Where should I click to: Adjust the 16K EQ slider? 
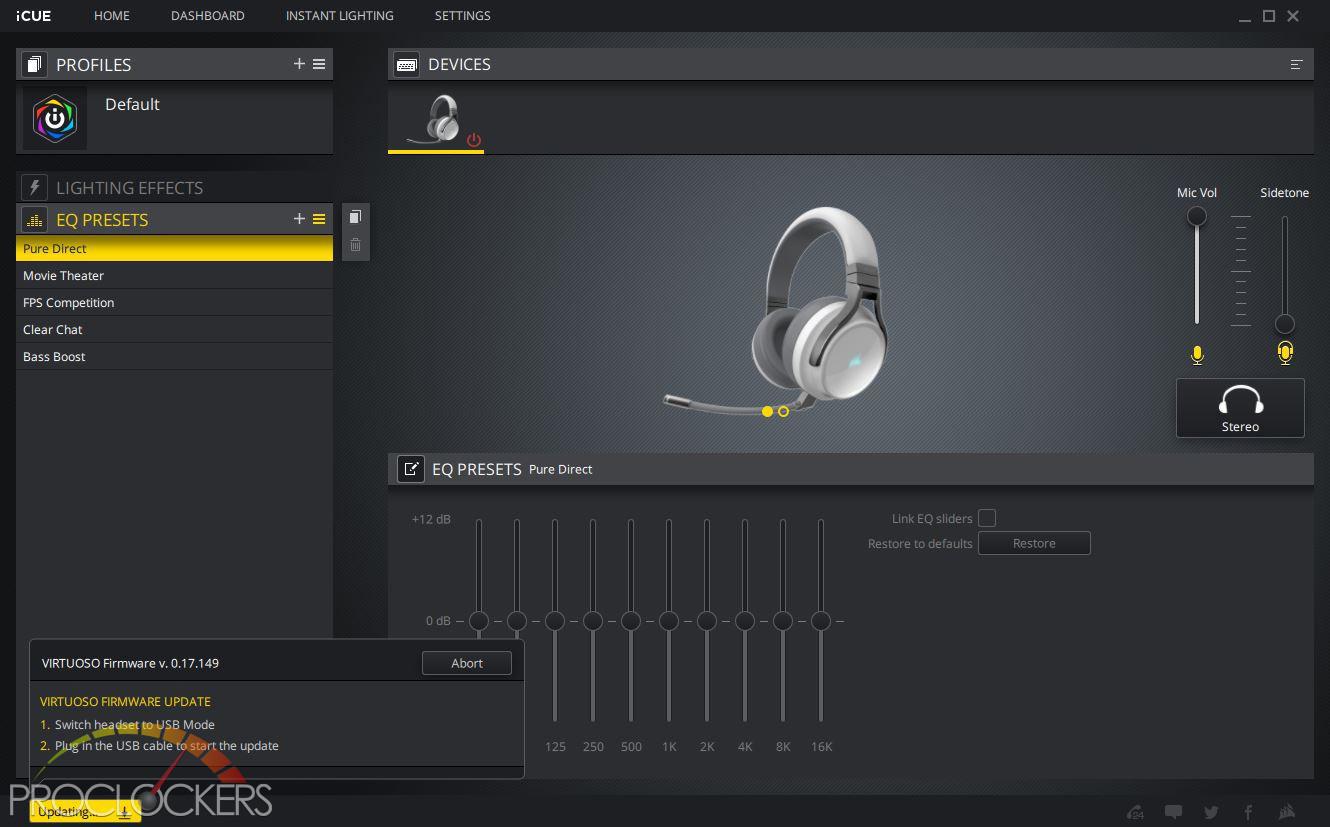pos(821,621)
